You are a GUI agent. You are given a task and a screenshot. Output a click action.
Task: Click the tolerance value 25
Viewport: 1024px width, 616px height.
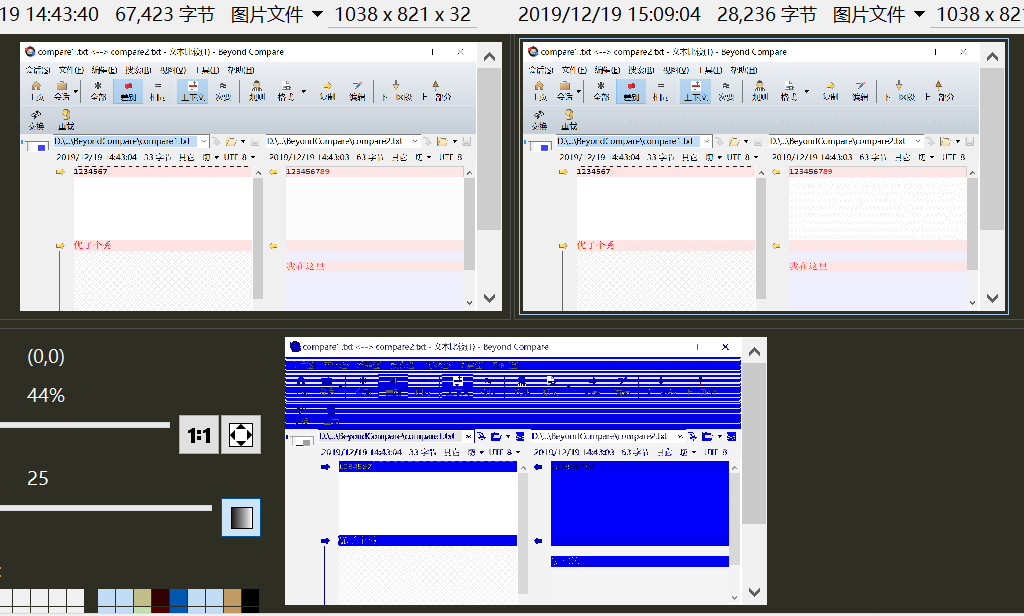38,478
